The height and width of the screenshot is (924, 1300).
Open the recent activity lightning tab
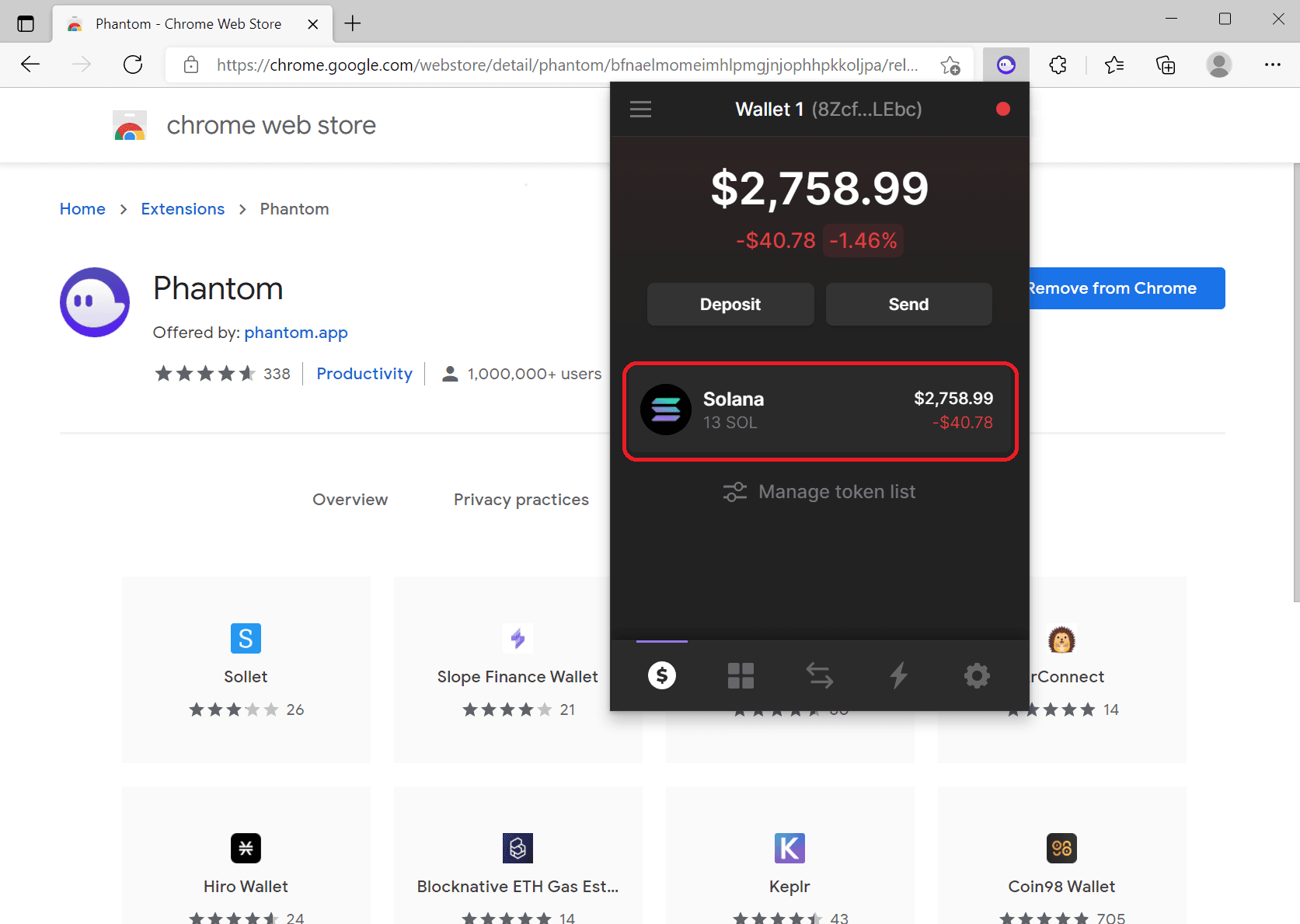tap(899, 675)
